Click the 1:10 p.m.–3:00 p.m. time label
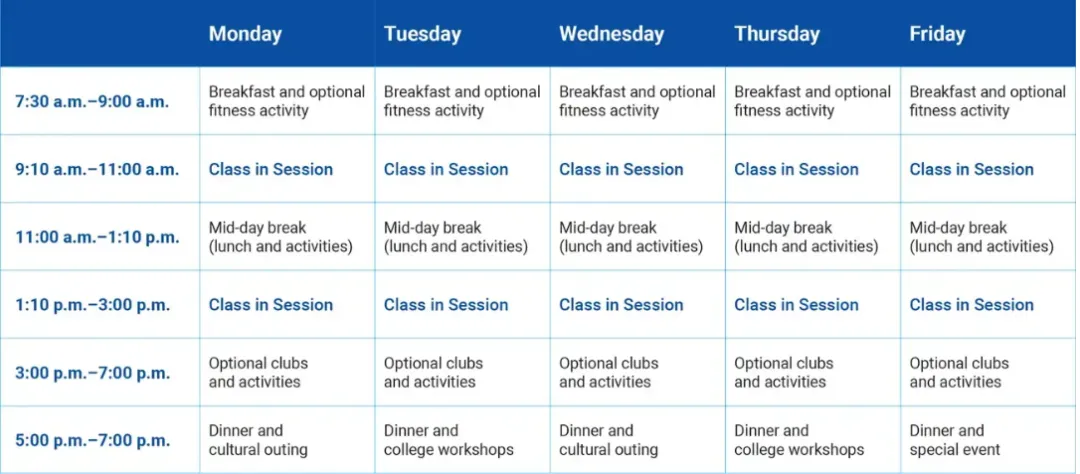 pyautogui.click(x=92, y=305)
